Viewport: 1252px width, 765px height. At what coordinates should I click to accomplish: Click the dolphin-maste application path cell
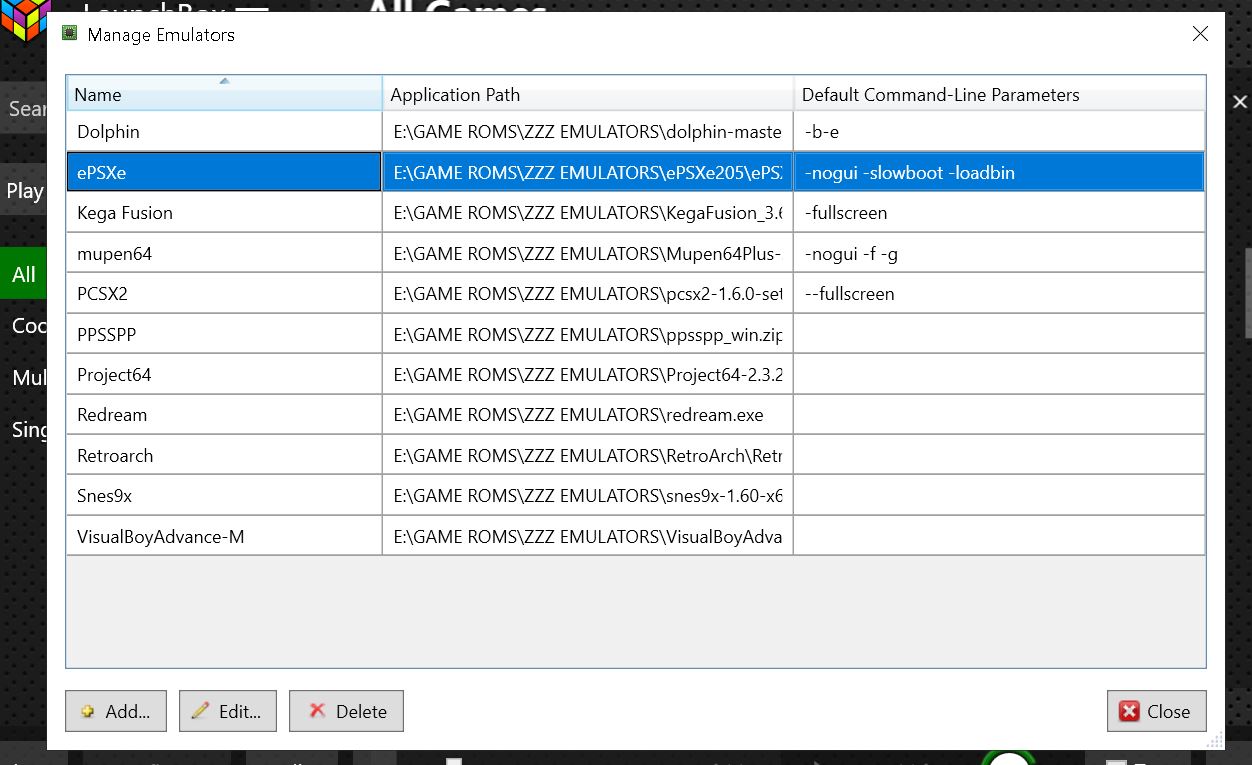click(x=588, y=132)
